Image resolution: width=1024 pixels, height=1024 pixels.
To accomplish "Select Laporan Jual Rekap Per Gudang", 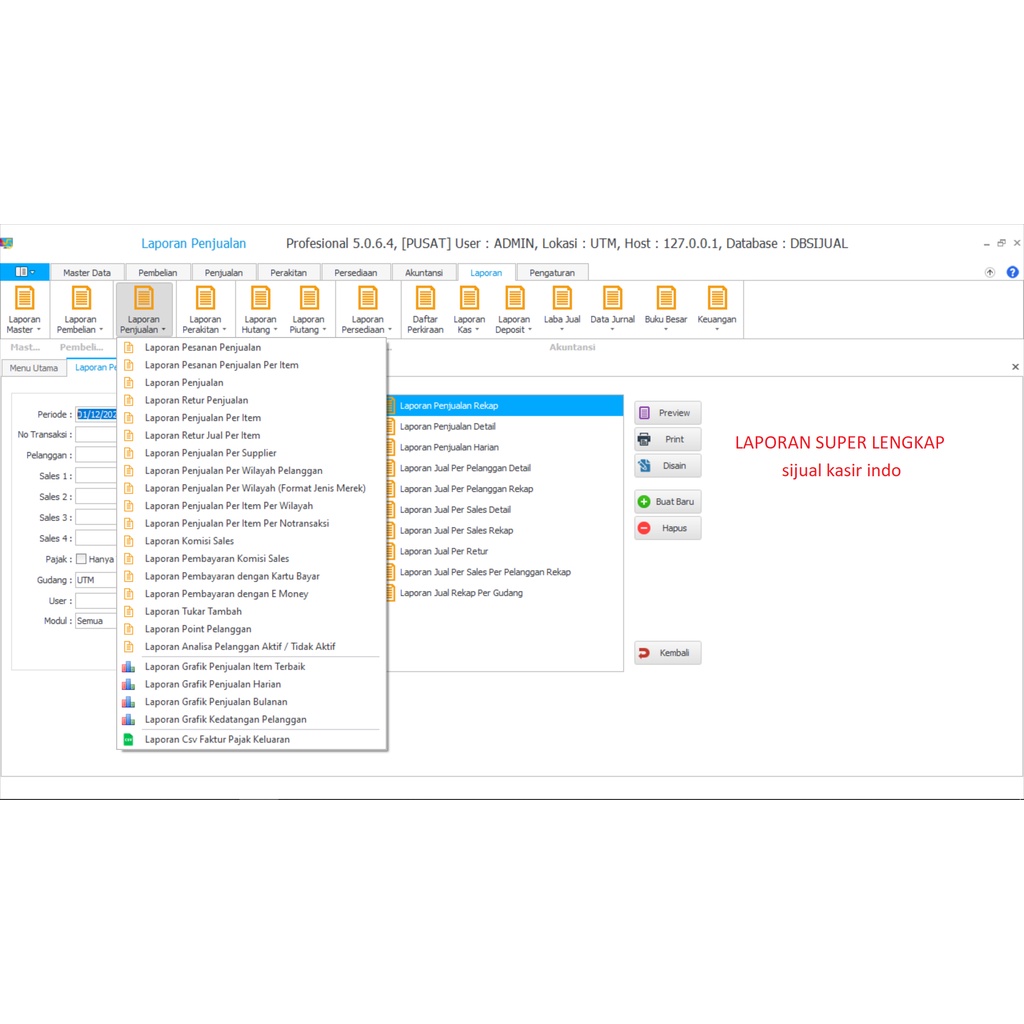I will (x=505, y=594).
